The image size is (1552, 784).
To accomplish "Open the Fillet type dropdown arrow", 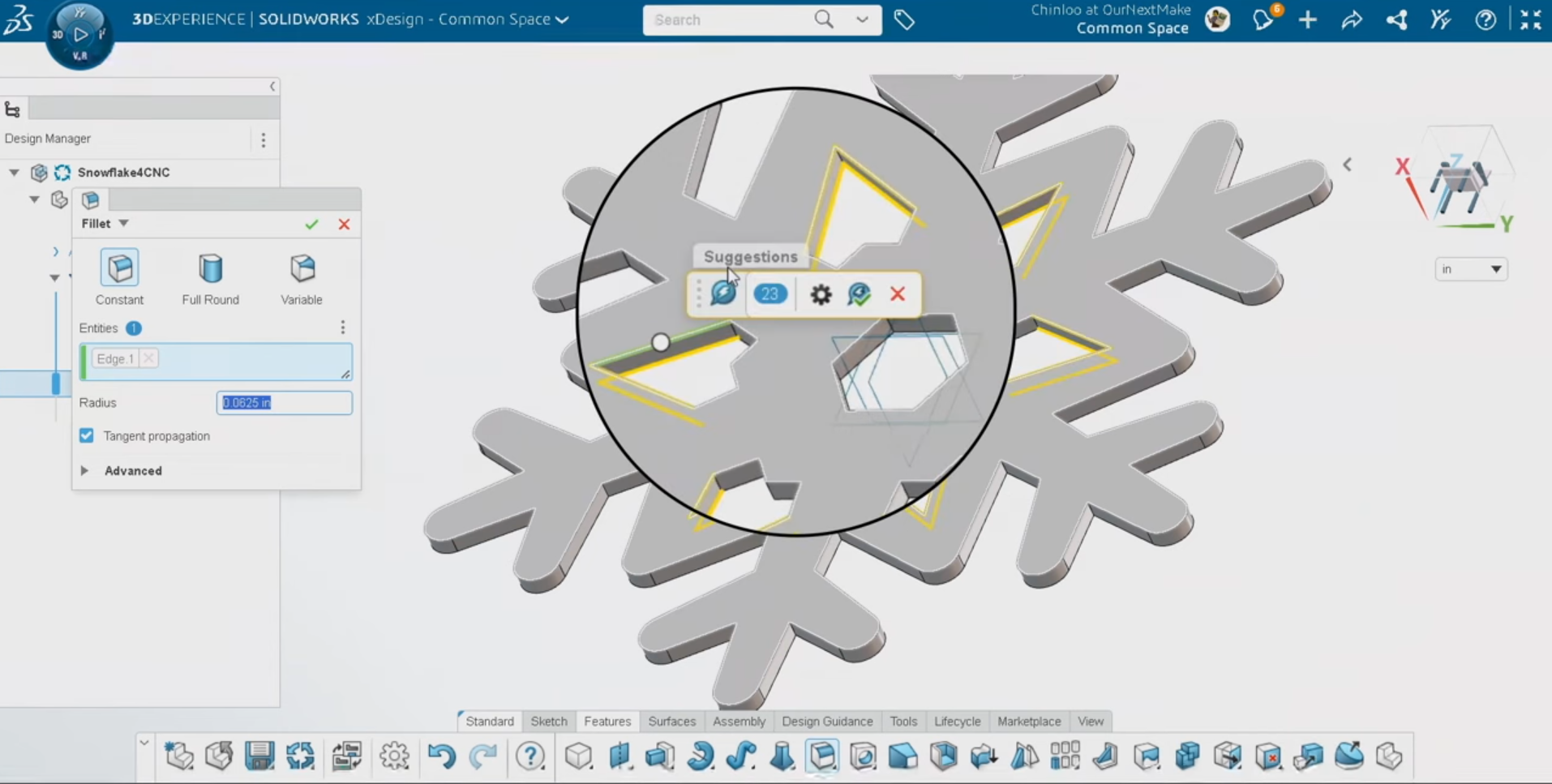I will [124, 224].
